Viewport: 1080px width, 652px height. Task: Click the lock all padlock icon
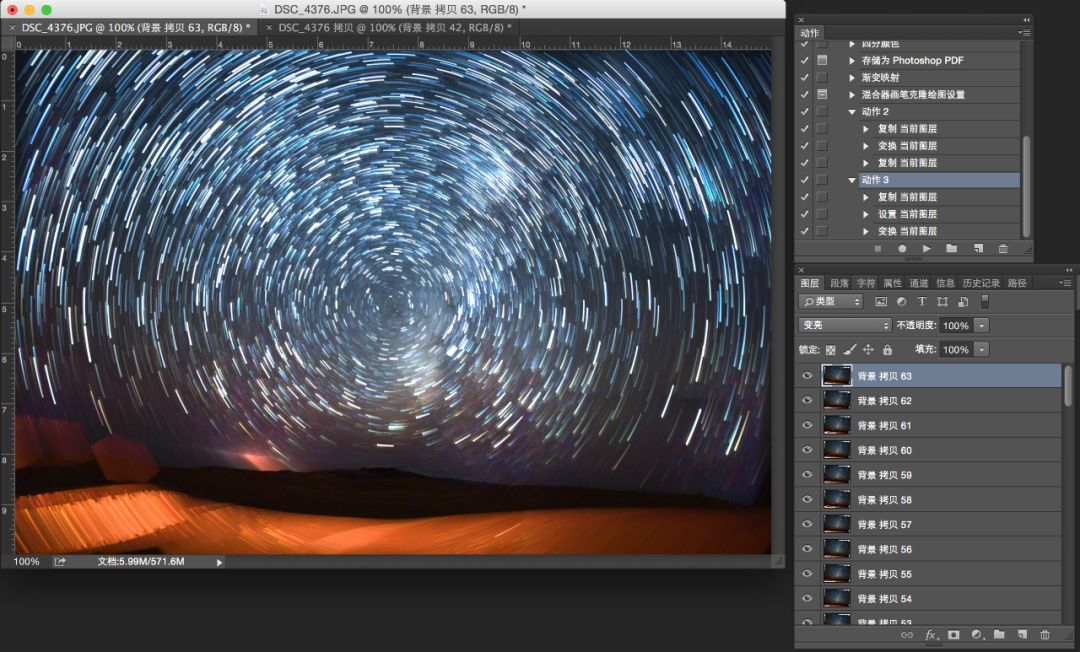pyautogui.click(x=887, y=350)
